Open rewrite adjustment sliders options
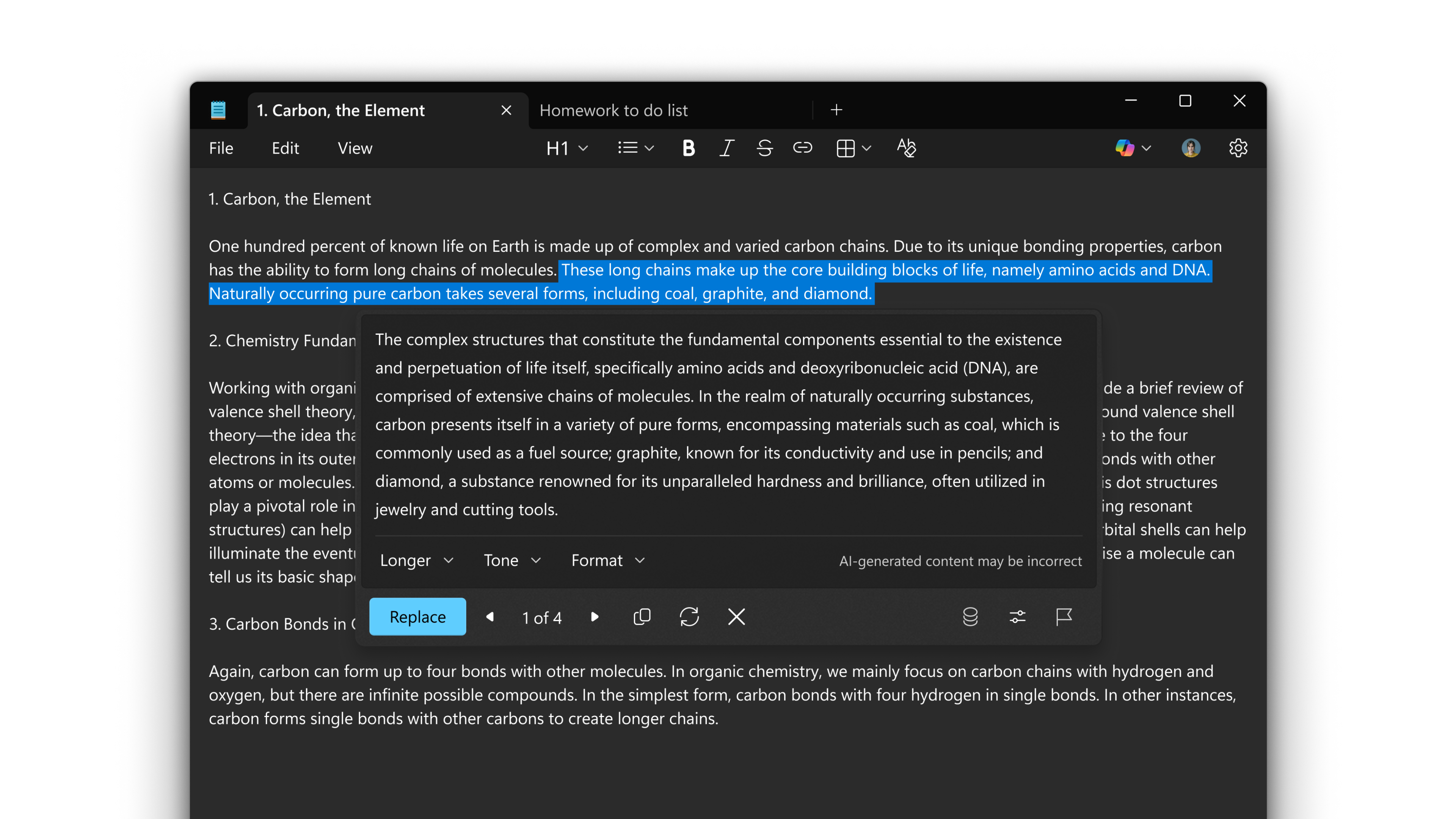Image resolution: width=1456 pixels, height=819 pixels. [x=1017, y=617]
